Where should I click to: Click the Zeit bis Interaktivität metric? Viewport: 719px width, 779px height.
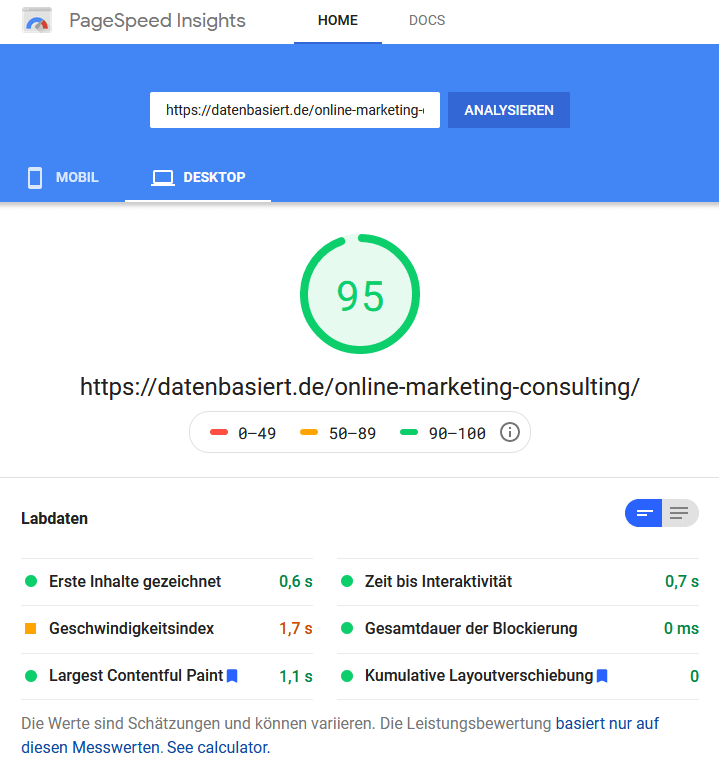(x=518, y=581)
